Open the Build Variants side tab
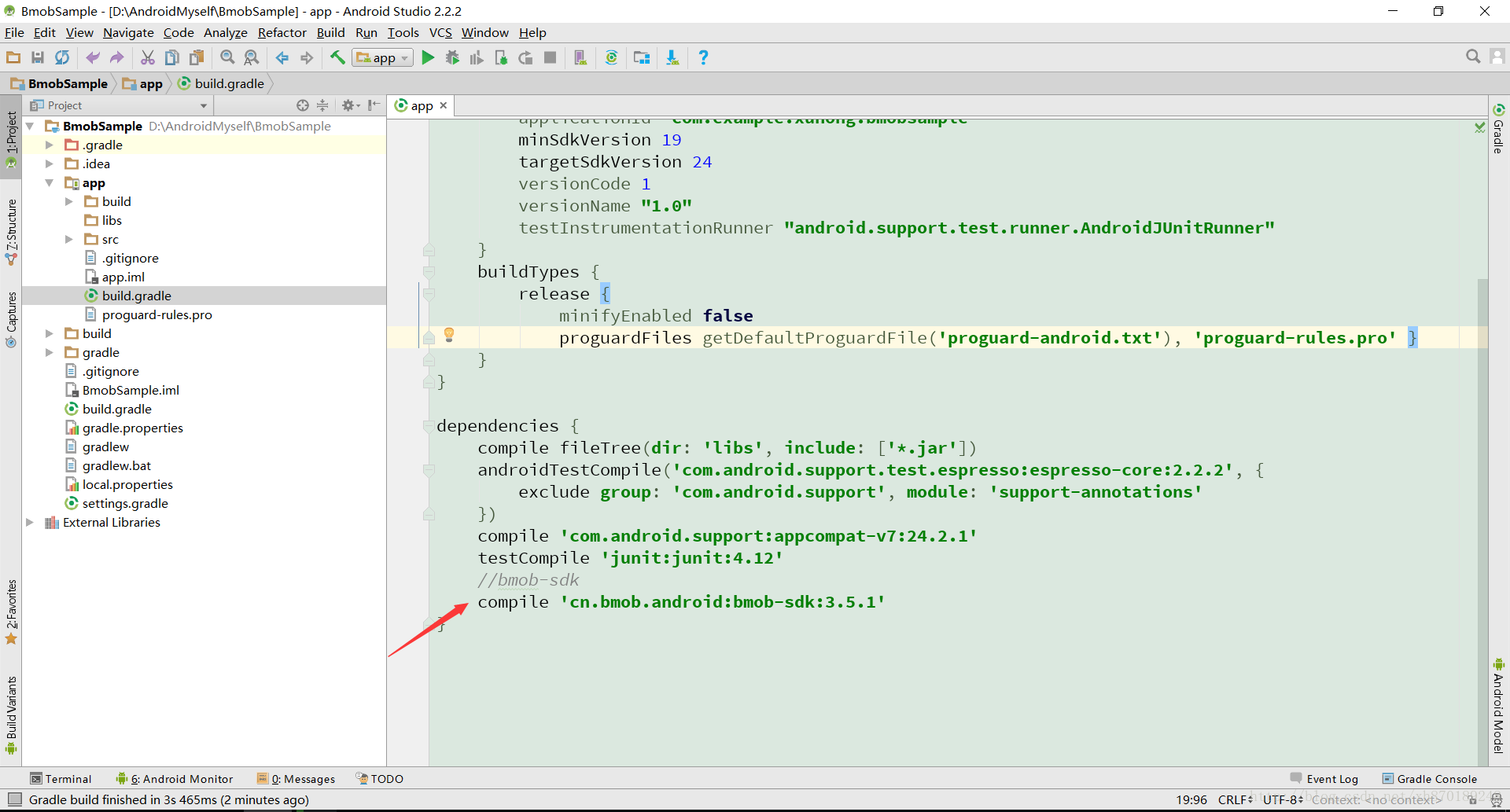The height and width of the screenshot is (812, 1510). click(11, 715)
